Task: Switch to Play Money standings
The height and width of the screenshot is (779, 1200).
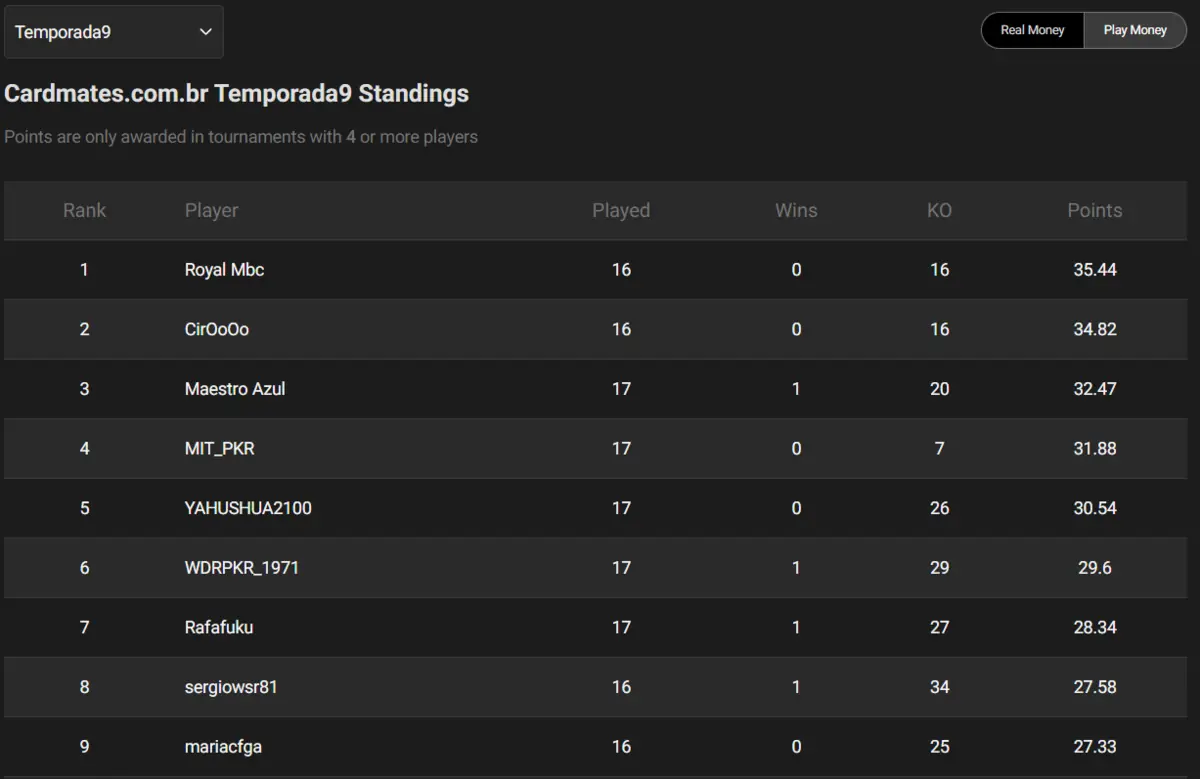Action: [x=1135, y=30]
